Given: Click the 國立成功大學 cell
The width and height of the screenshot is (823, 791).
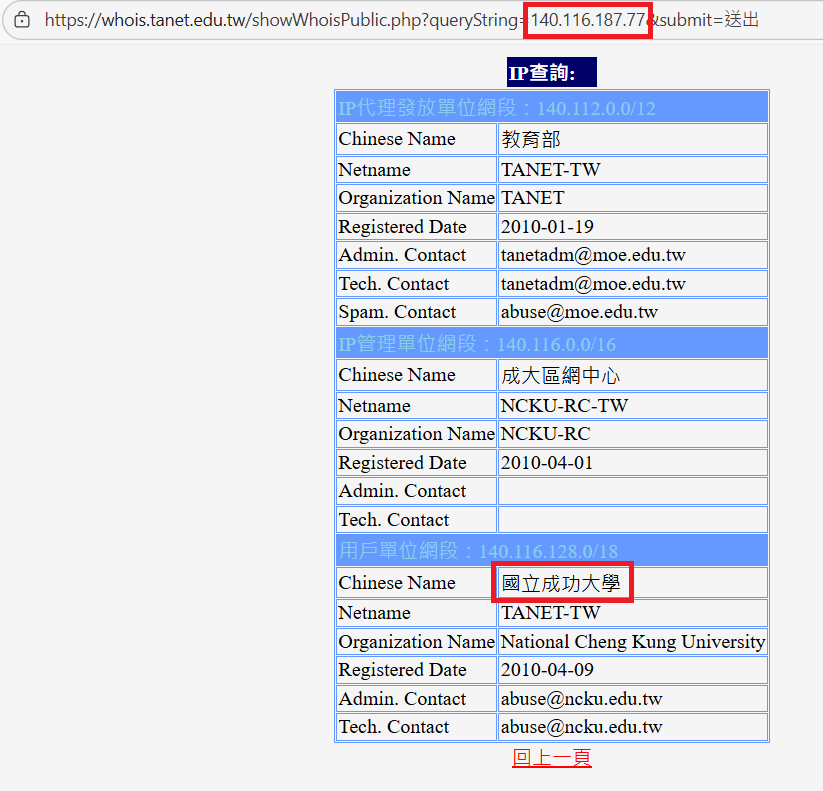Looking at the screenshot, I should (632, 583).
